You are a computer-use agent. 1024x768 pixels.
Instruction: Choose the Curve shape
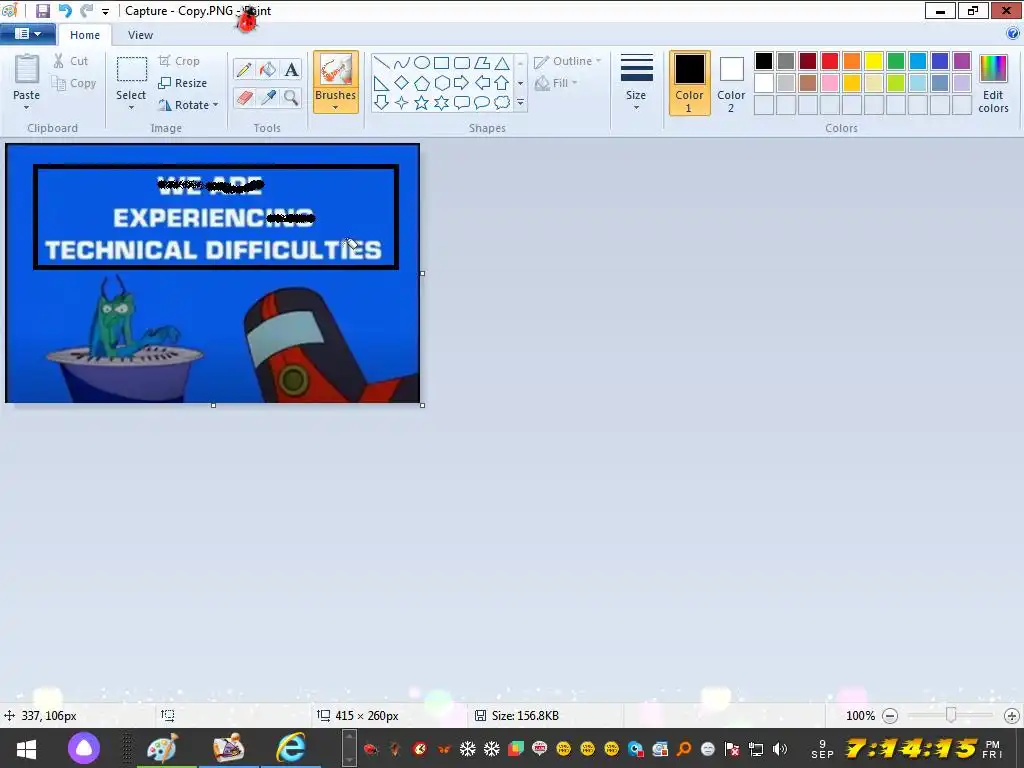point(402,63)
